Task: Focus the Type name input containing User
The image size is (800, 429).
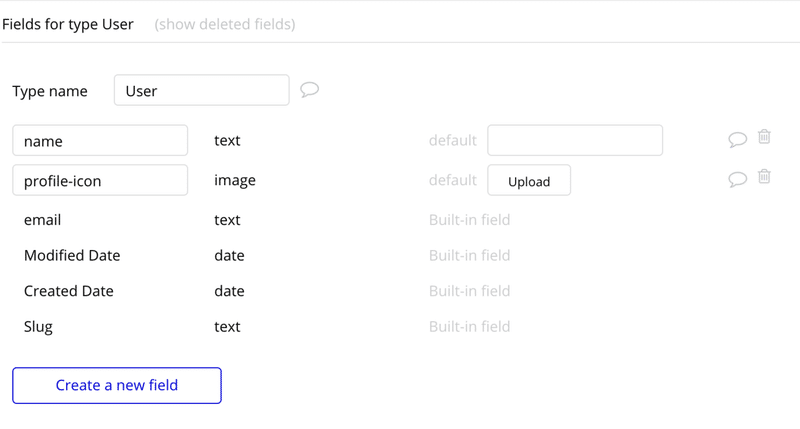Action: point(202,90)
